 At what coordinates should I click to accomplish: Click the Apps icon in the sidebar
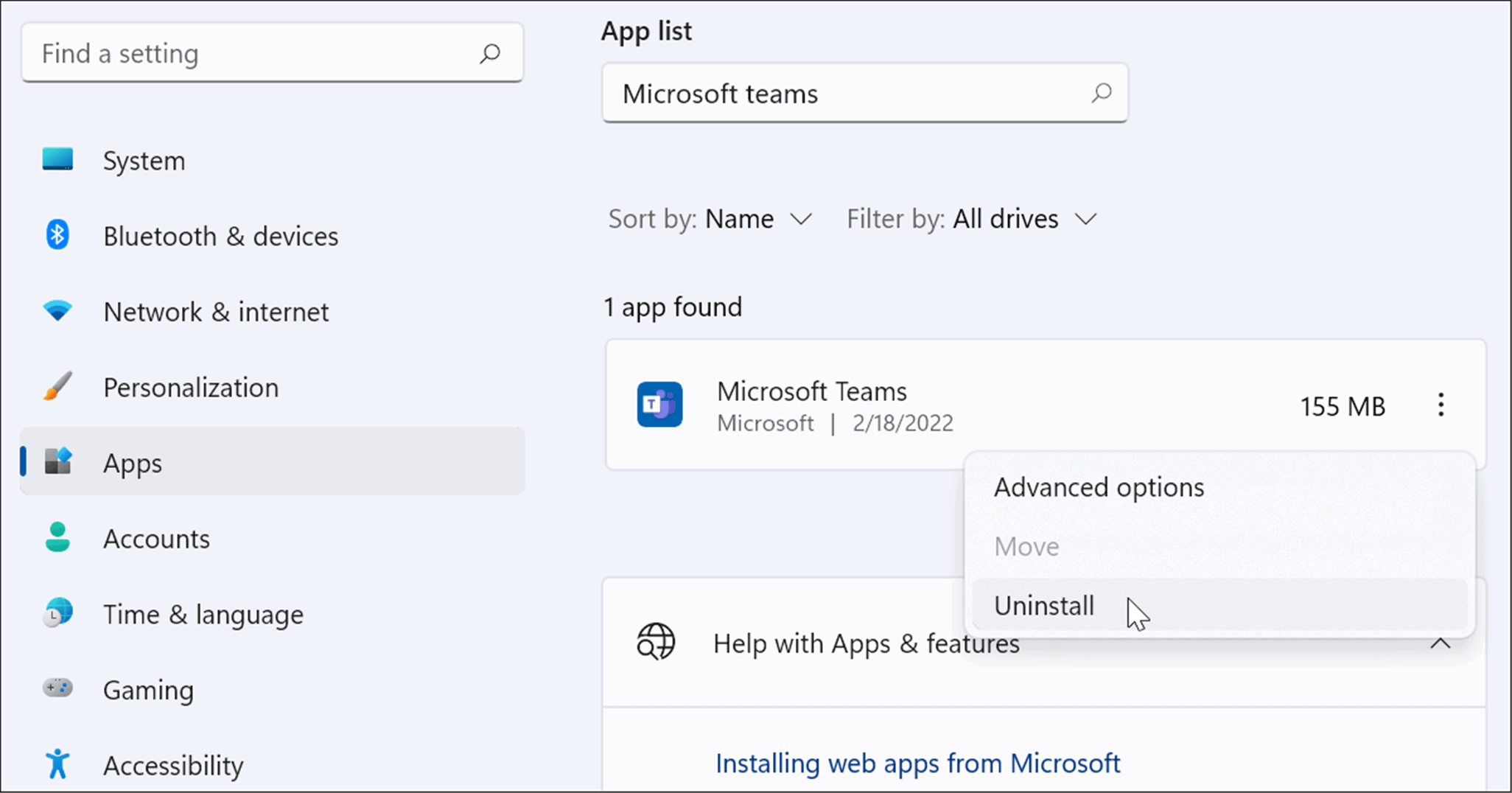point(56,462)
